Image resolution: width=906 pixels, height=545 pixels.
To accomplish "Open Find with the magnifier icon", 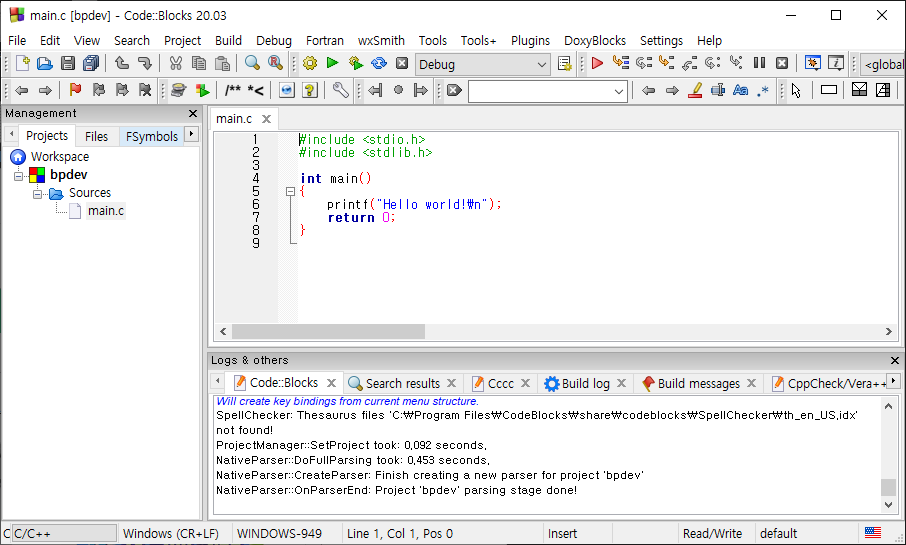I will point(252,63).
